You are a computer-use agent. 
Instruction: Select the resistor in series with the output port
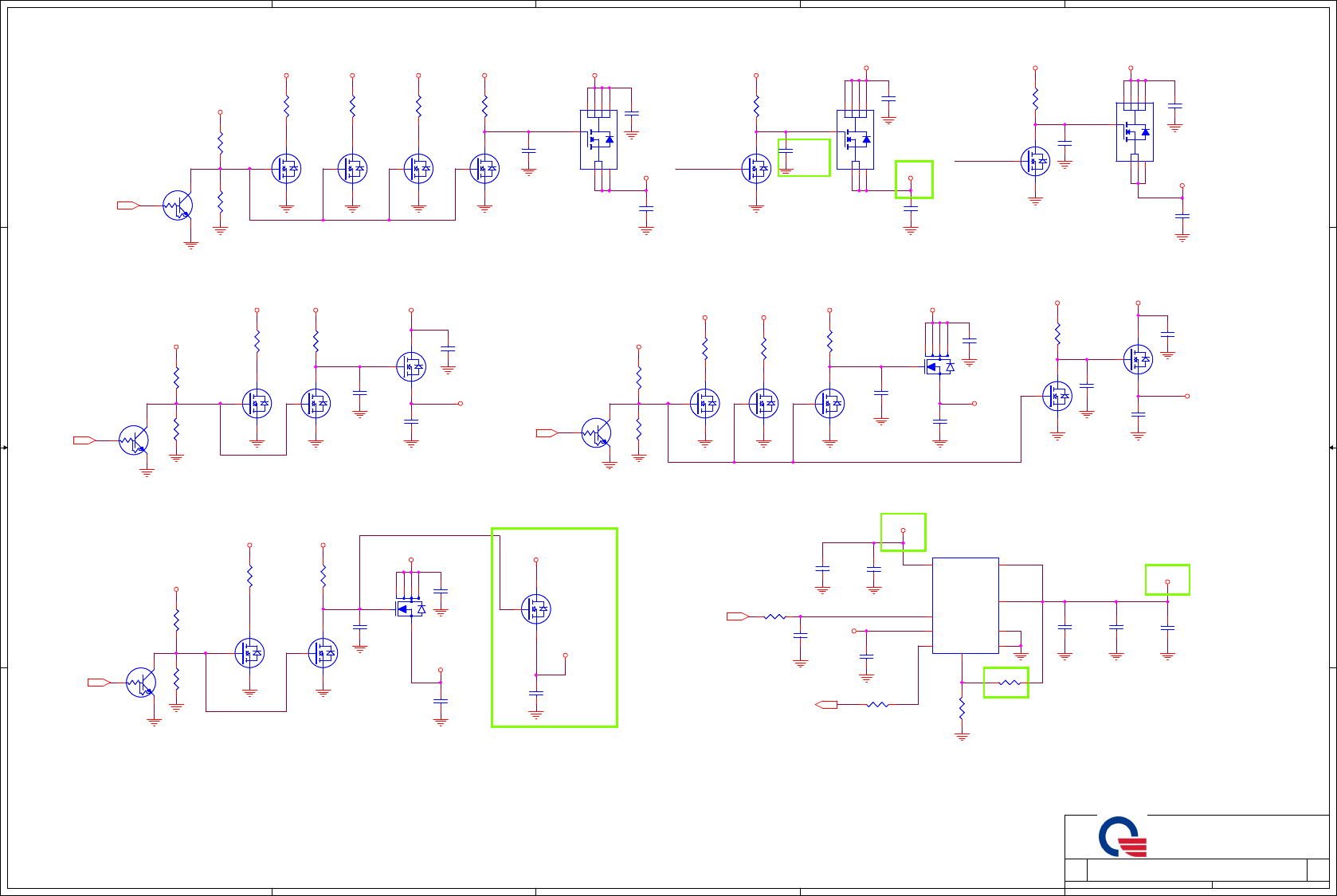[x=877, y=704]
